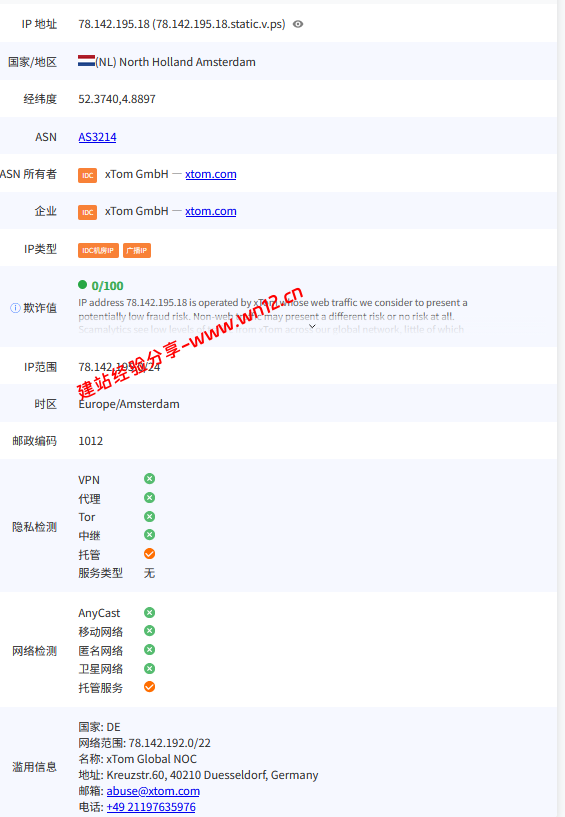Click the green fraud score dot

tap(82, 284)
